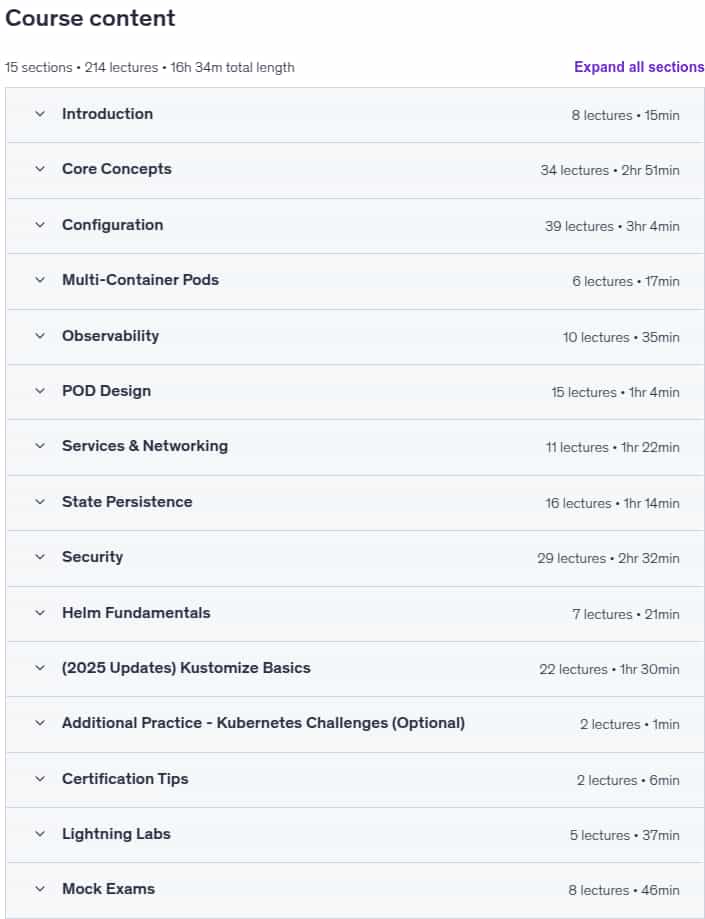Click Expand all sections link
Image resolution: width=705 pixels, height=919 pixels.
pos(639,67)
